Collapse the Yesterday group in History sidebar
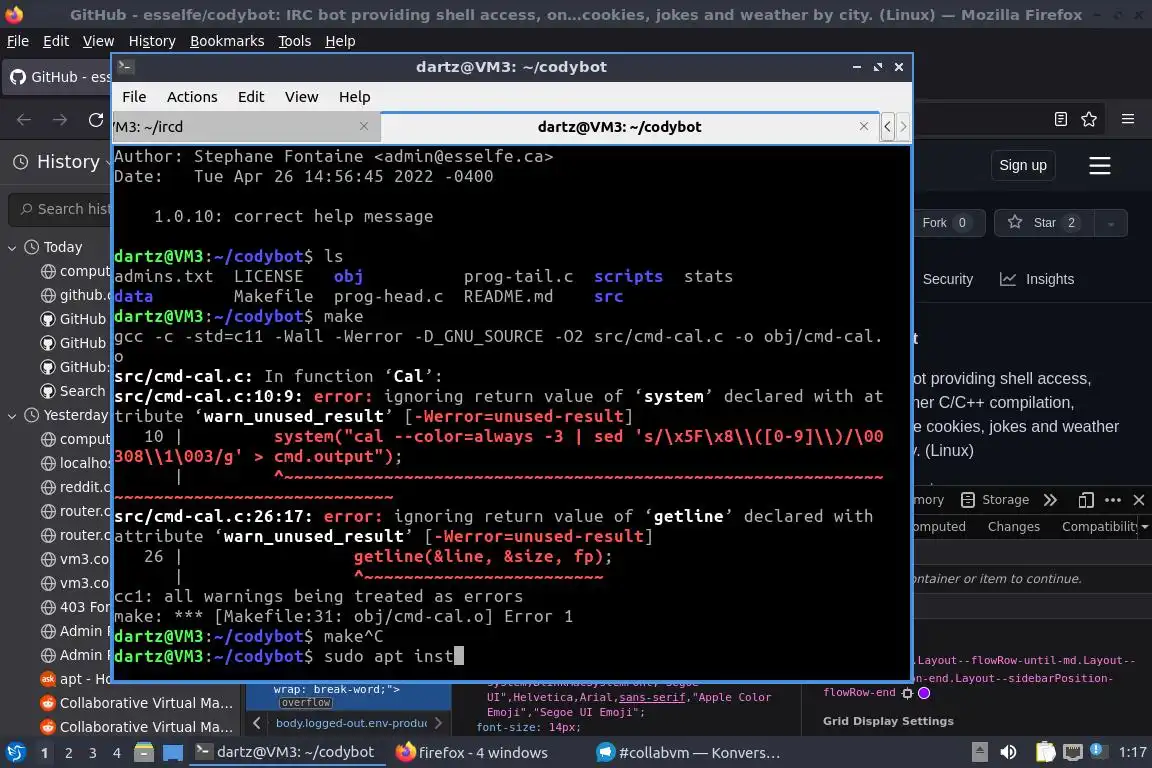 12,416
